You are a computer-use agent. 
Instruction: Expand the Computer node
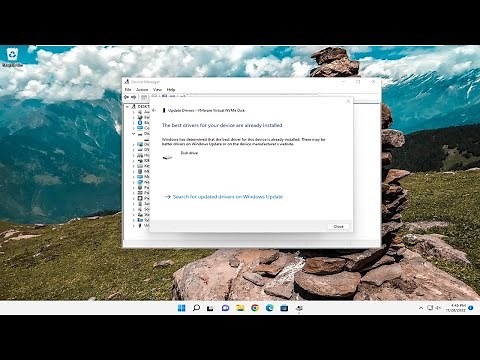[x=134, y=128]
